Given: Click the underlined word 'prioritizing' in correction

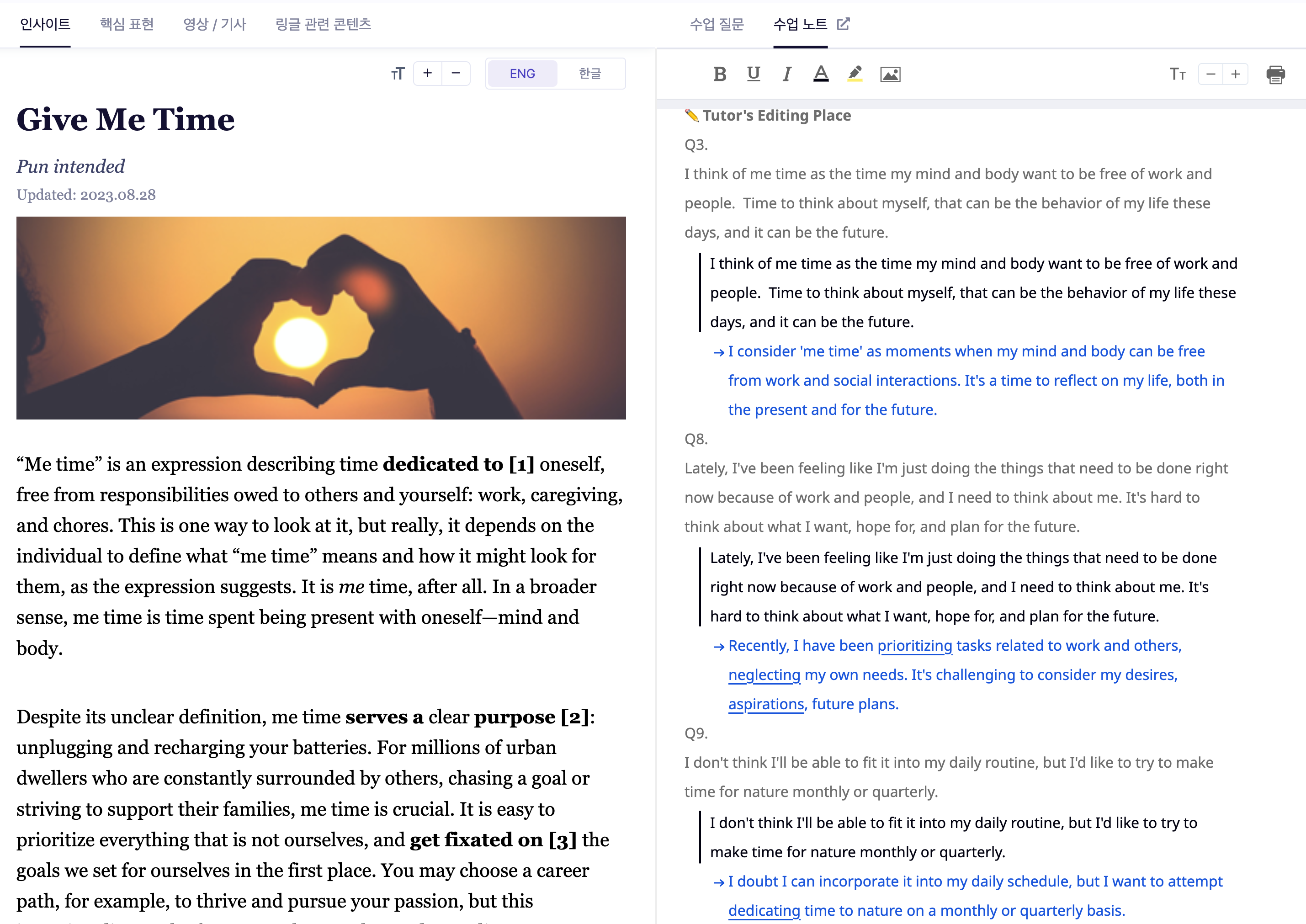Looking at the screenshot, I should [915, 645].
